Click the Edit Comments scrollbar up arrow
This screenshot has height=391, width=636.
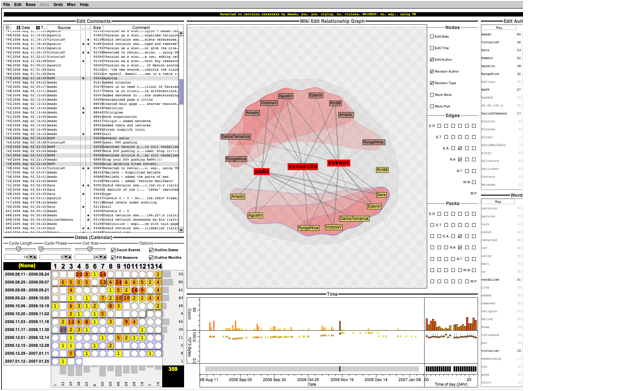181,33
